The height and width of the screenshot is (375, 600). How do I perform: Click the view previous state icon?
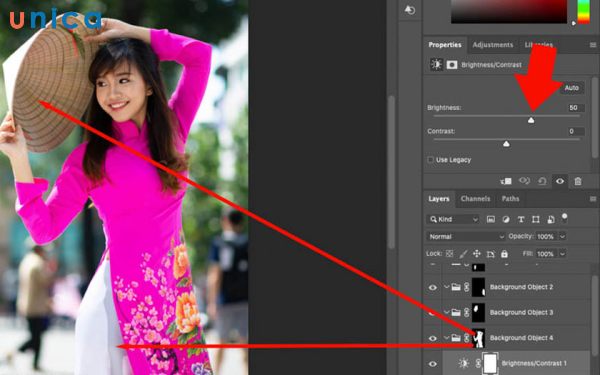click(x=524, y=181)
